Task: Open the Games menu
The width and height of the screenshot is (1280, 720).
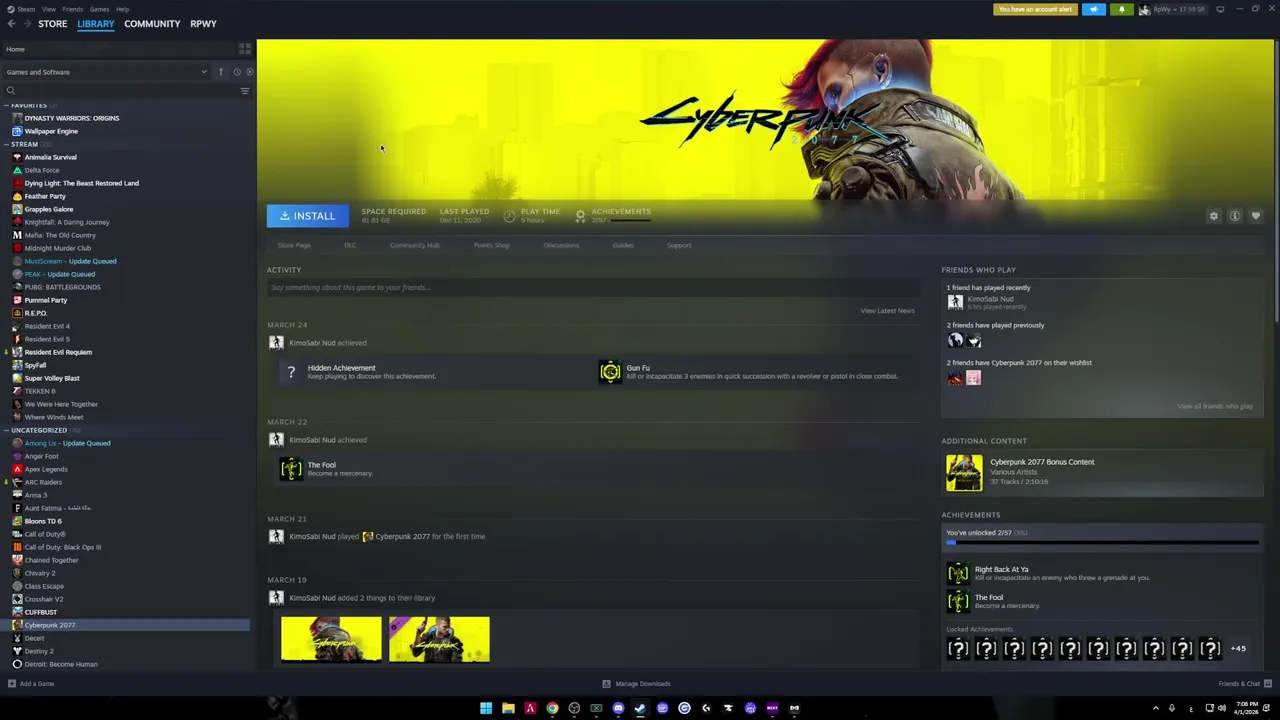Action: [x=99, y=9]
